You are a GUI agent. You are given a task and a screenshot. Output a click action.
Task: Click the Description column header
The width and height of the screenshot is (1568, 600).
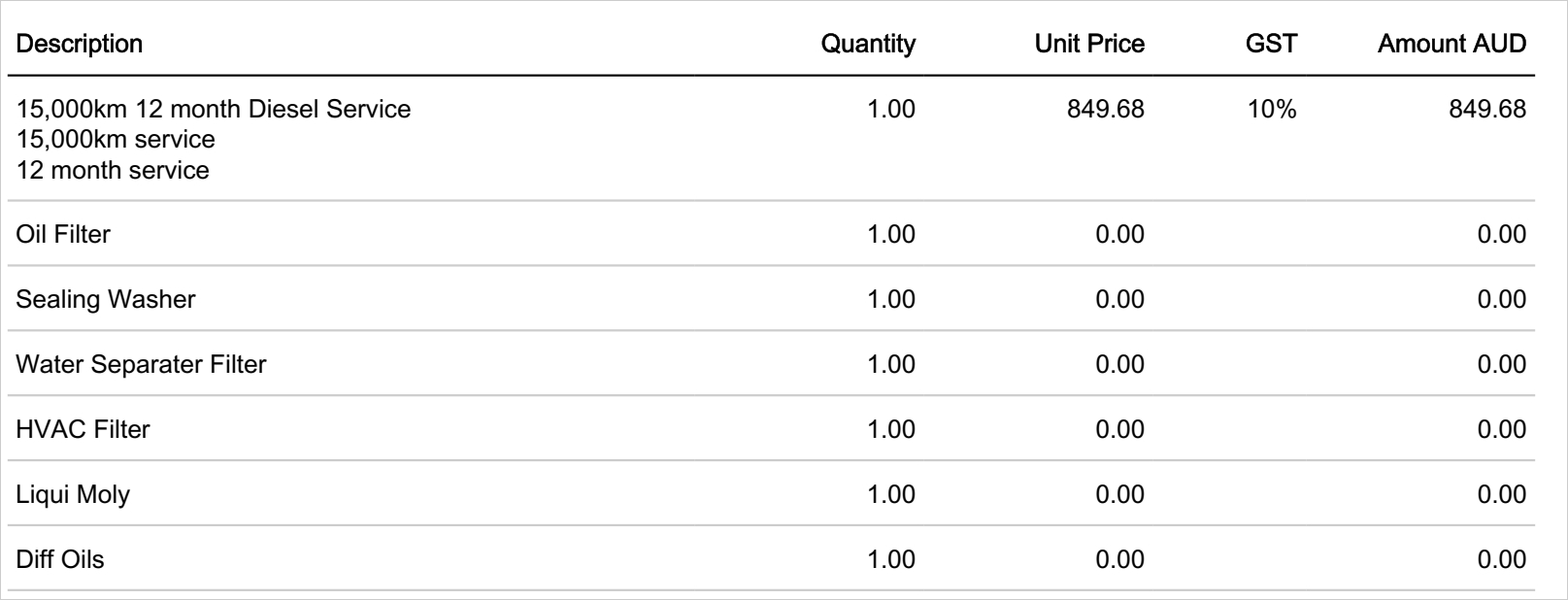[80, 44]
